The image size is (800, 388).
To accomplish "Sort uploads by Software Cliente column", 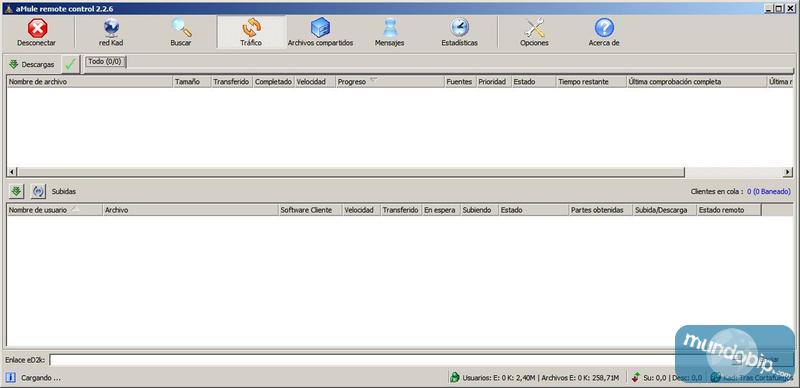I will click(310, 210).
